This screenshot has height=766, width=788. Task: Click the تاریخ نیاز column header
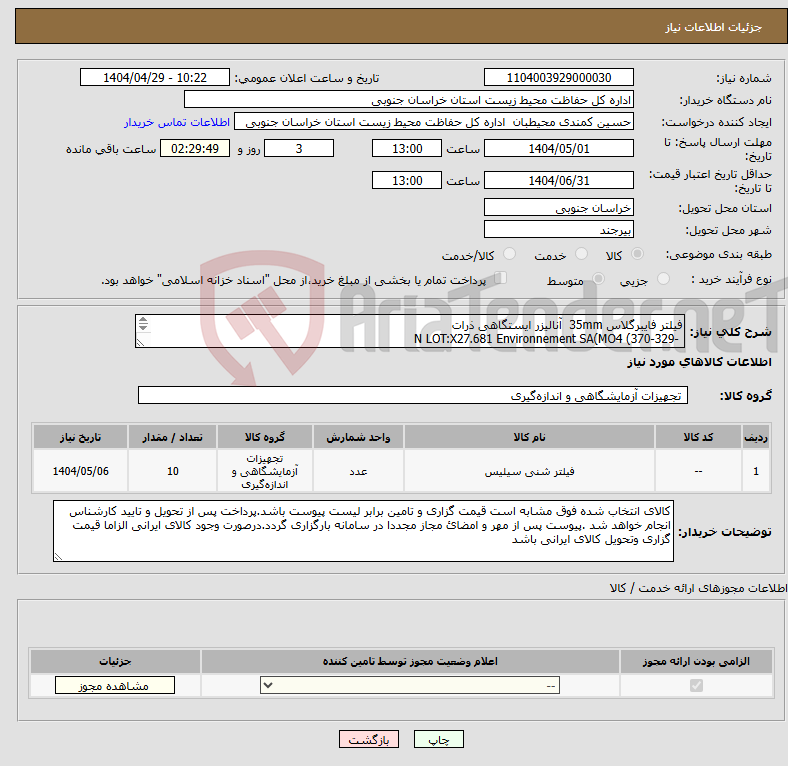pos(80,437)
